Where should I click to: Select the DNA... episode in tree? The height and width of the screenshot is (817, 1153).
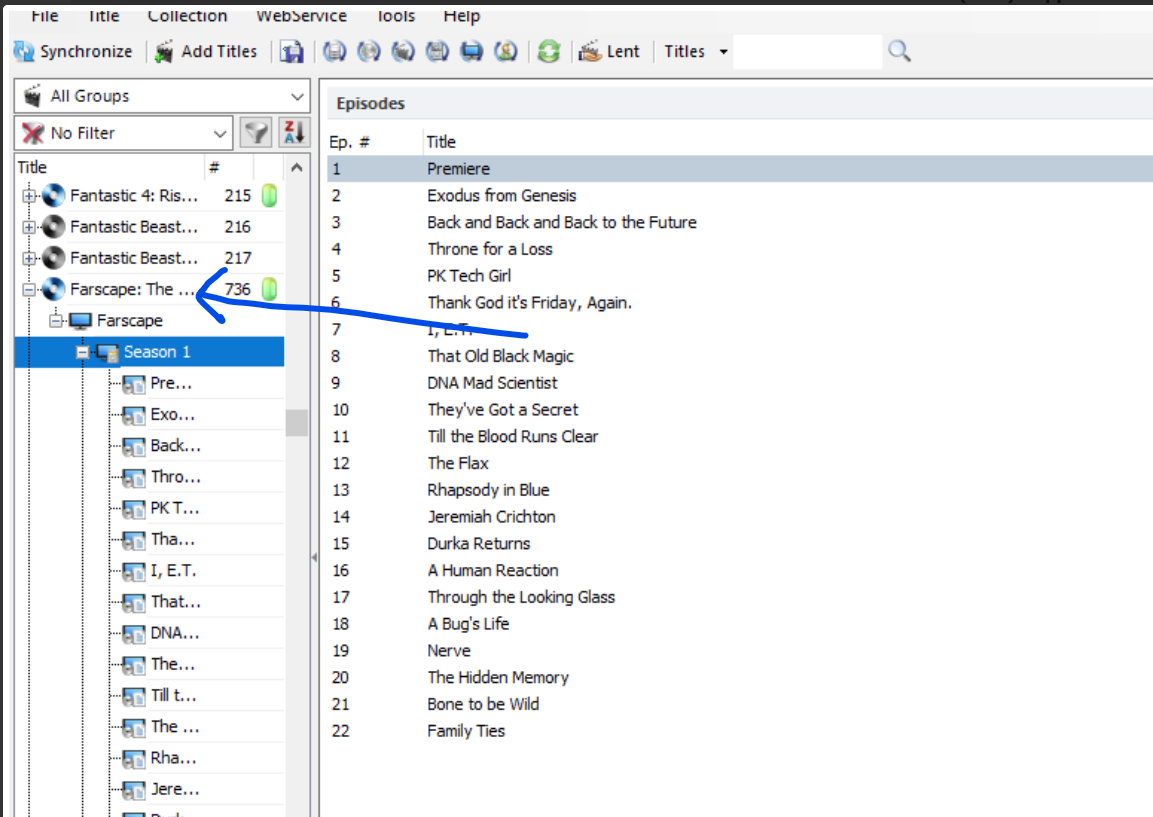[x=175, y=633]
